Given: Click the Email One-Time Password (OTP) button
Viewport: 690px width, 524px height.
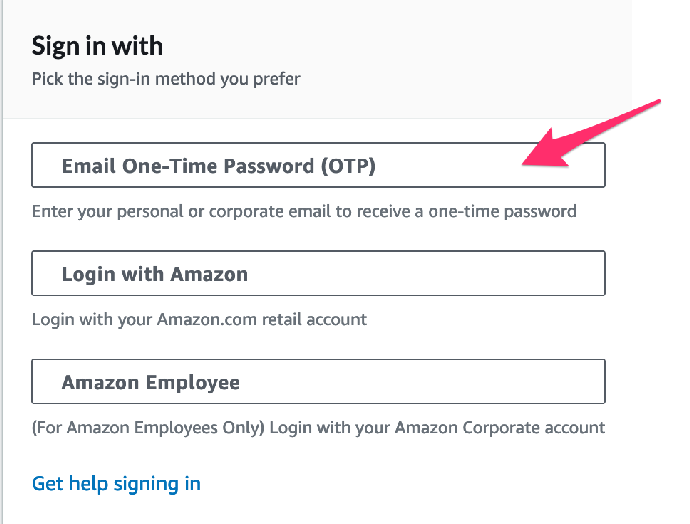Looking at the screenshot, I should (318, 166).
